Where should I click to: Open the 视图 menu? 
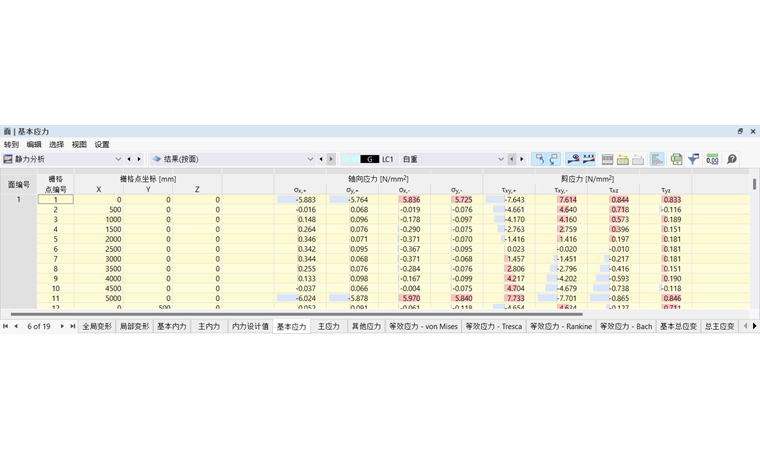(79, 144)
